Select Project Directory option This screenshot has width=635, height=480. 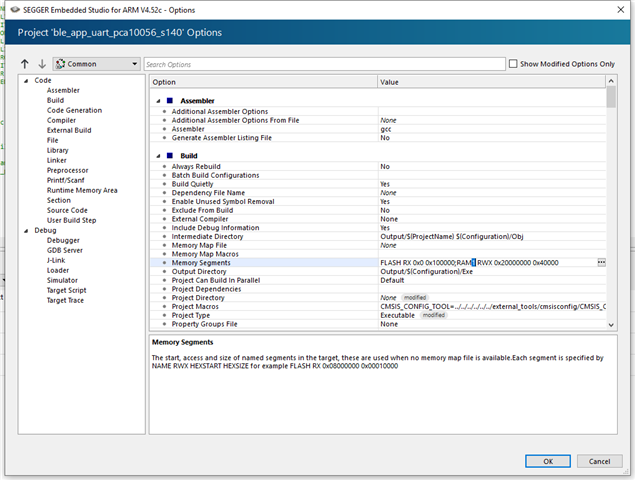(x=378, y=298)
